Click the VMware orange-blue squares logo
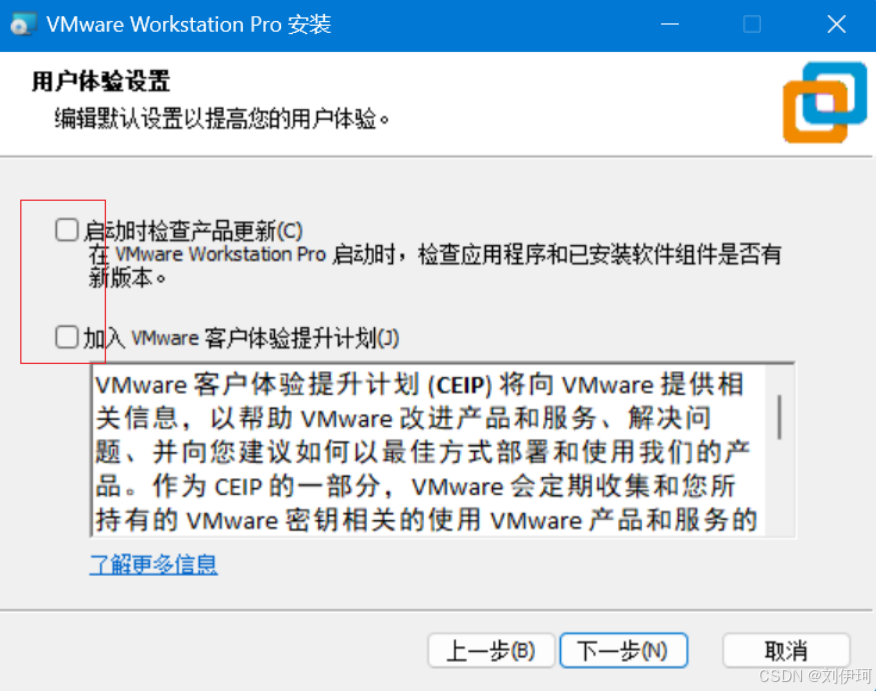 (x=825, y=102)
